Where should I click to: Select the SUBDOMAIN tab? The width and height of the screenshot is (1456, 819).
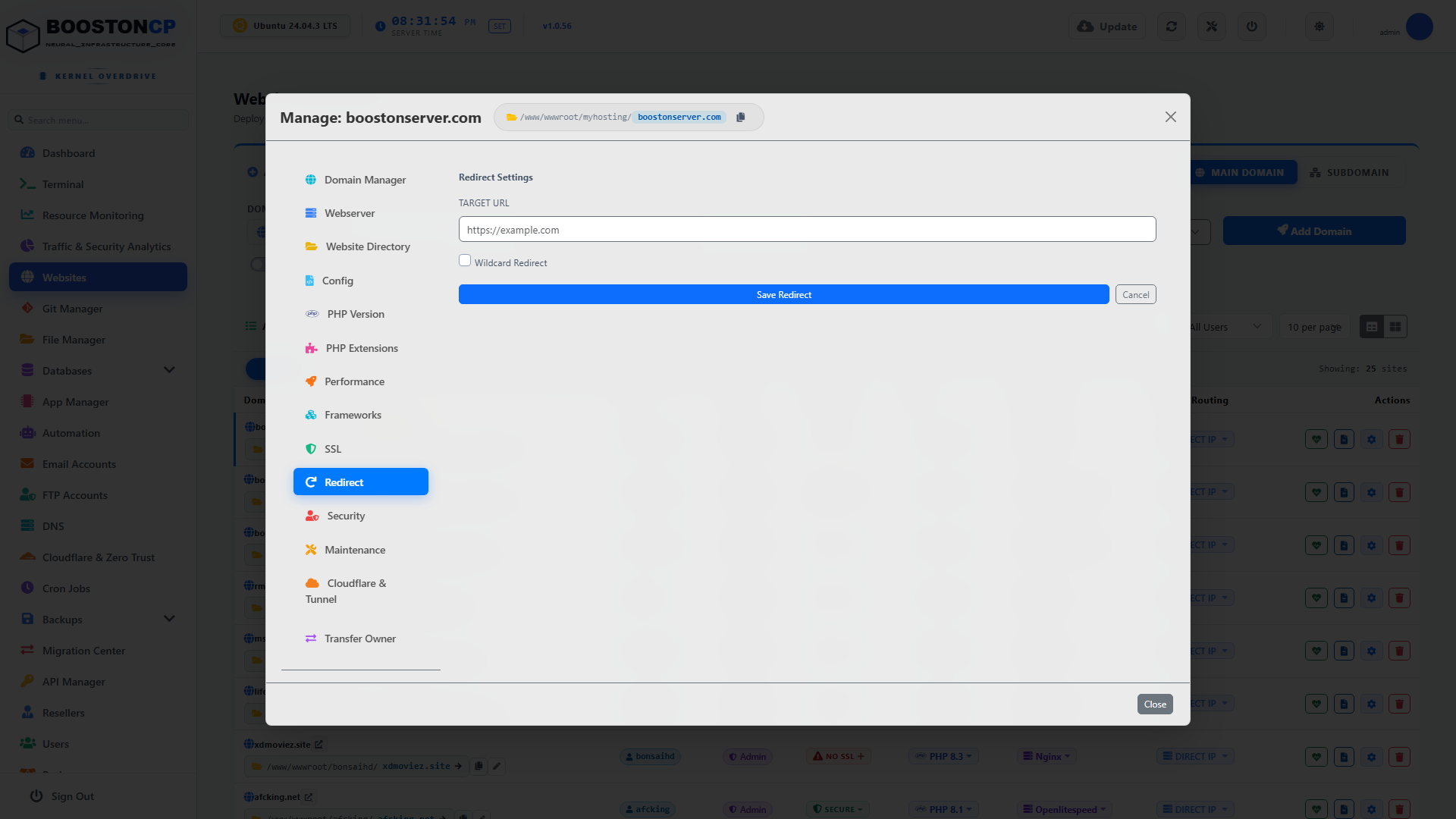pyautogui.click(x=1350, y=172)
